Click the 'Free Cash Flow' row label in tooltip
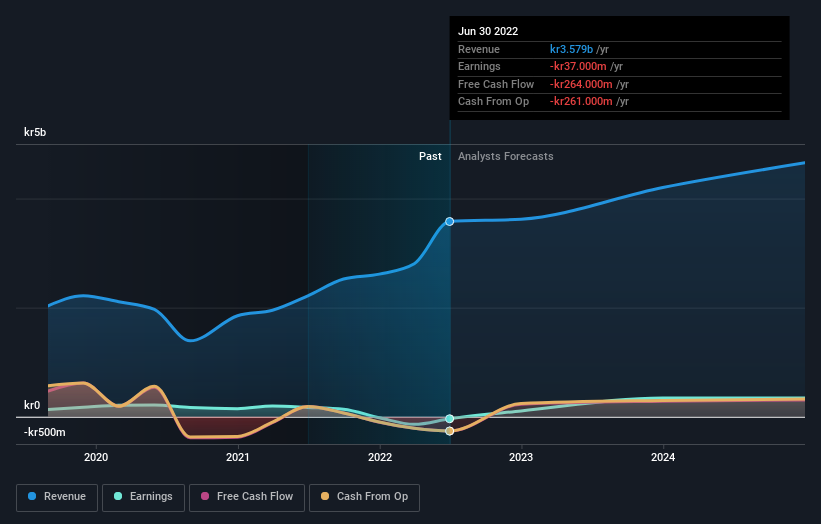821x524 pixels. click(496, 84)
